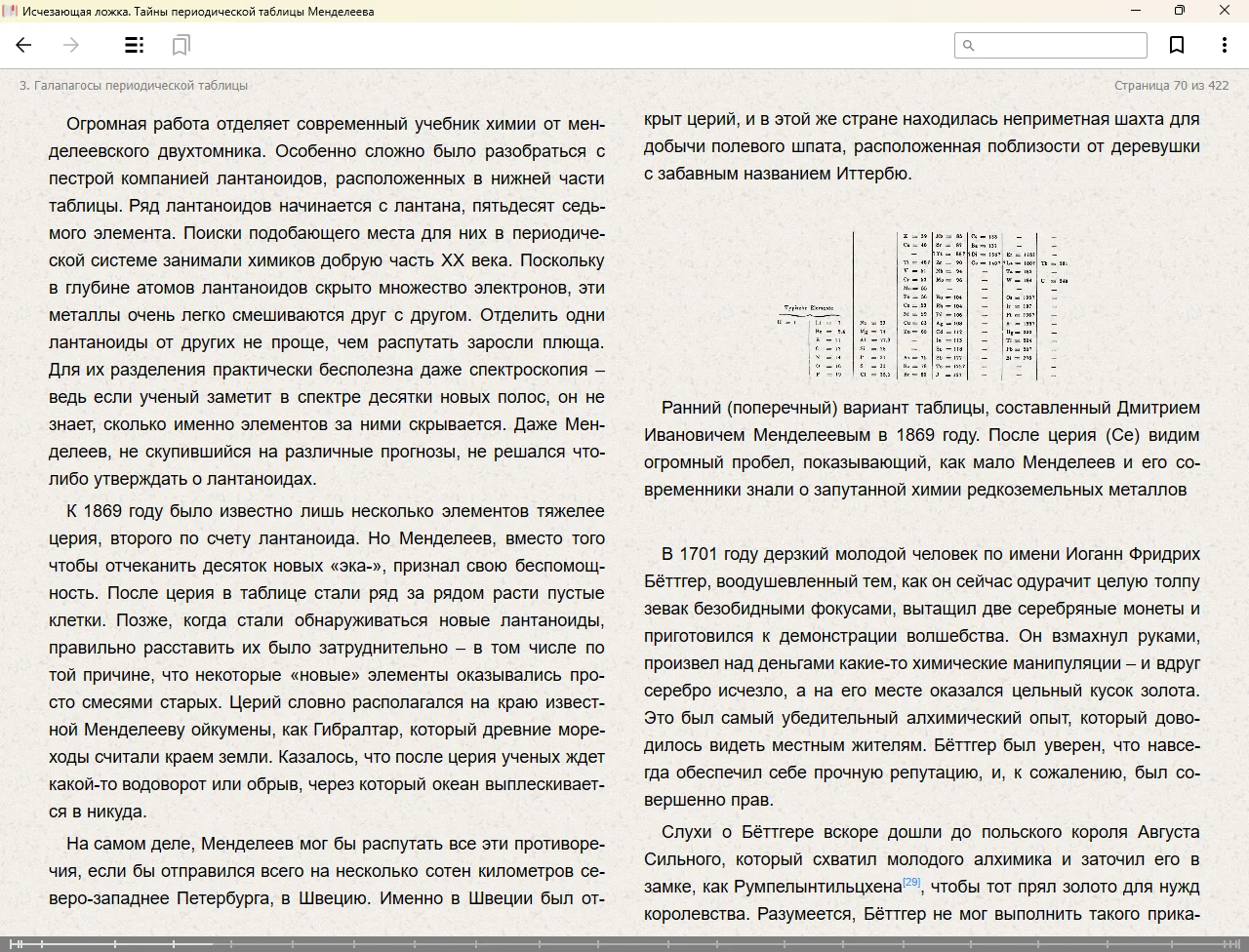Open footnote 29 link
The width and height of the screenshot is (1249, 952).
coord(911,882)
